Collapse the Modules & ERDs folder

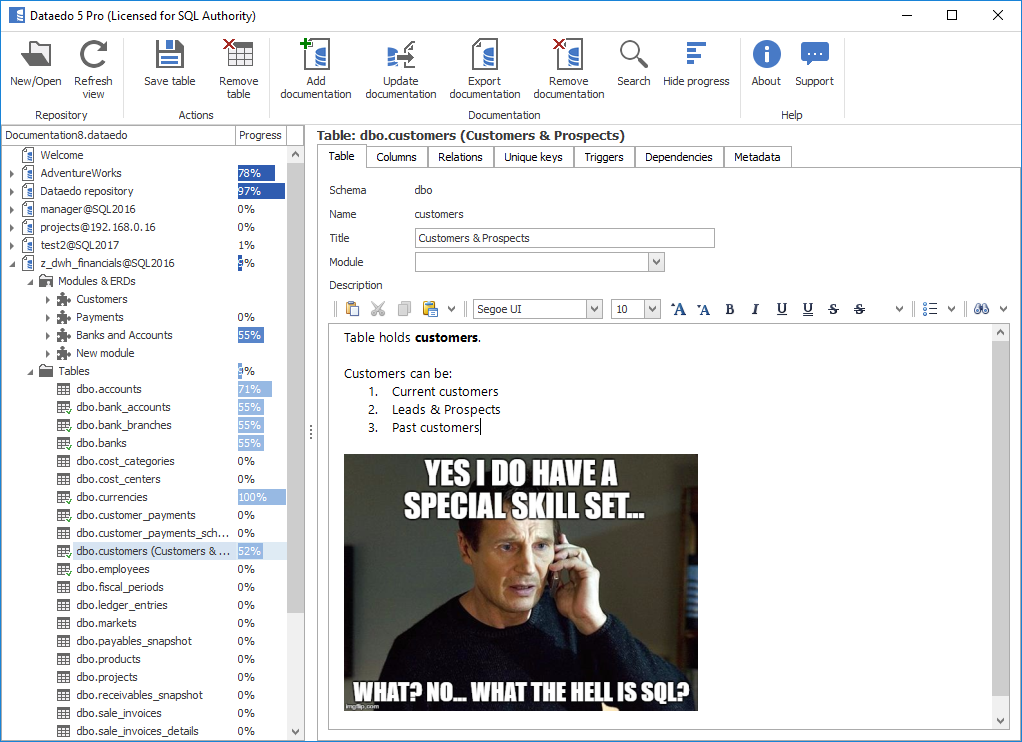[x=30, y=282]
